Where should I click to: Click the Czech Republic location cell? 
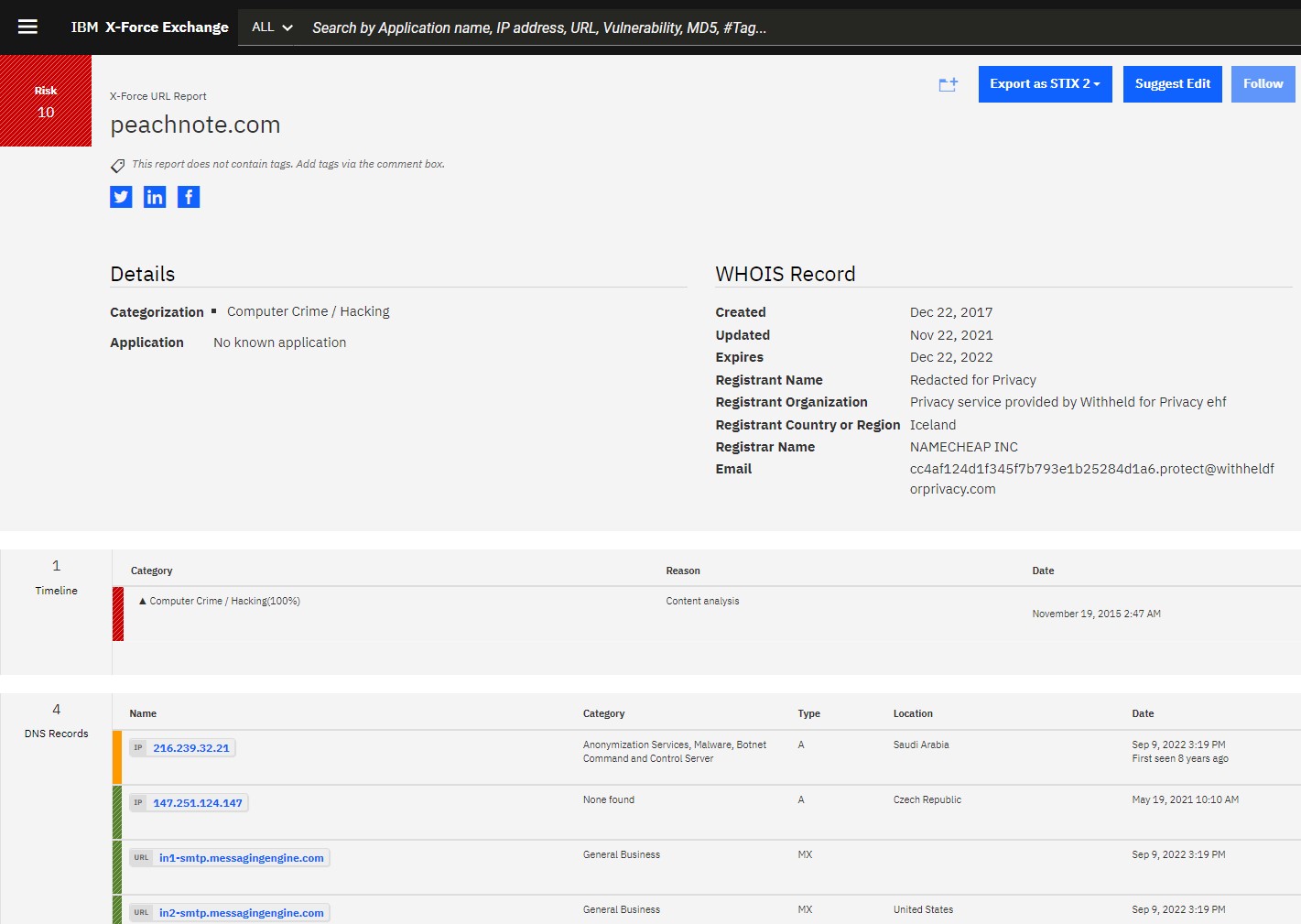[x=927, y=799]
